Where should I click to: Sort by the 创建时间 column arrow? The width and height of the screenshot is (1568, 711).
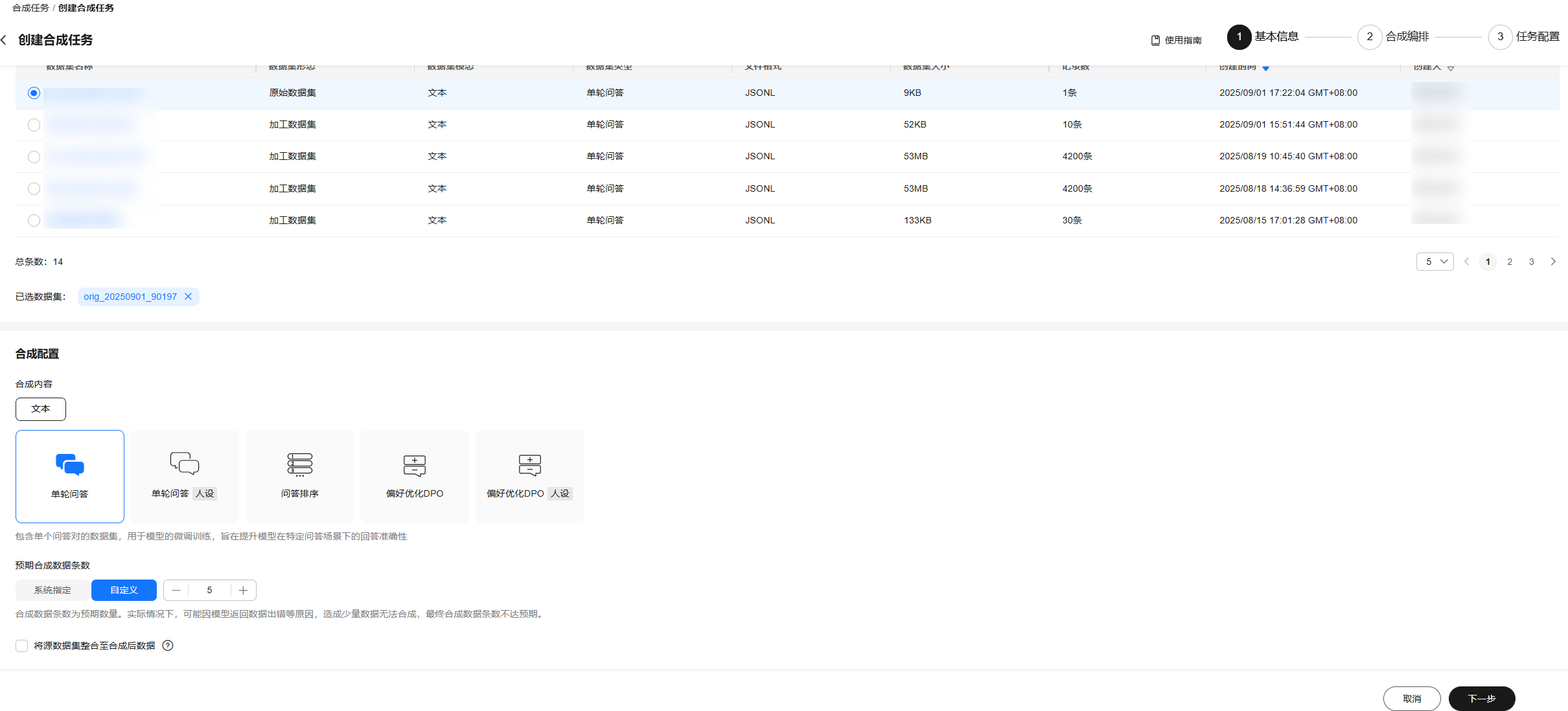coord(1265,68)
